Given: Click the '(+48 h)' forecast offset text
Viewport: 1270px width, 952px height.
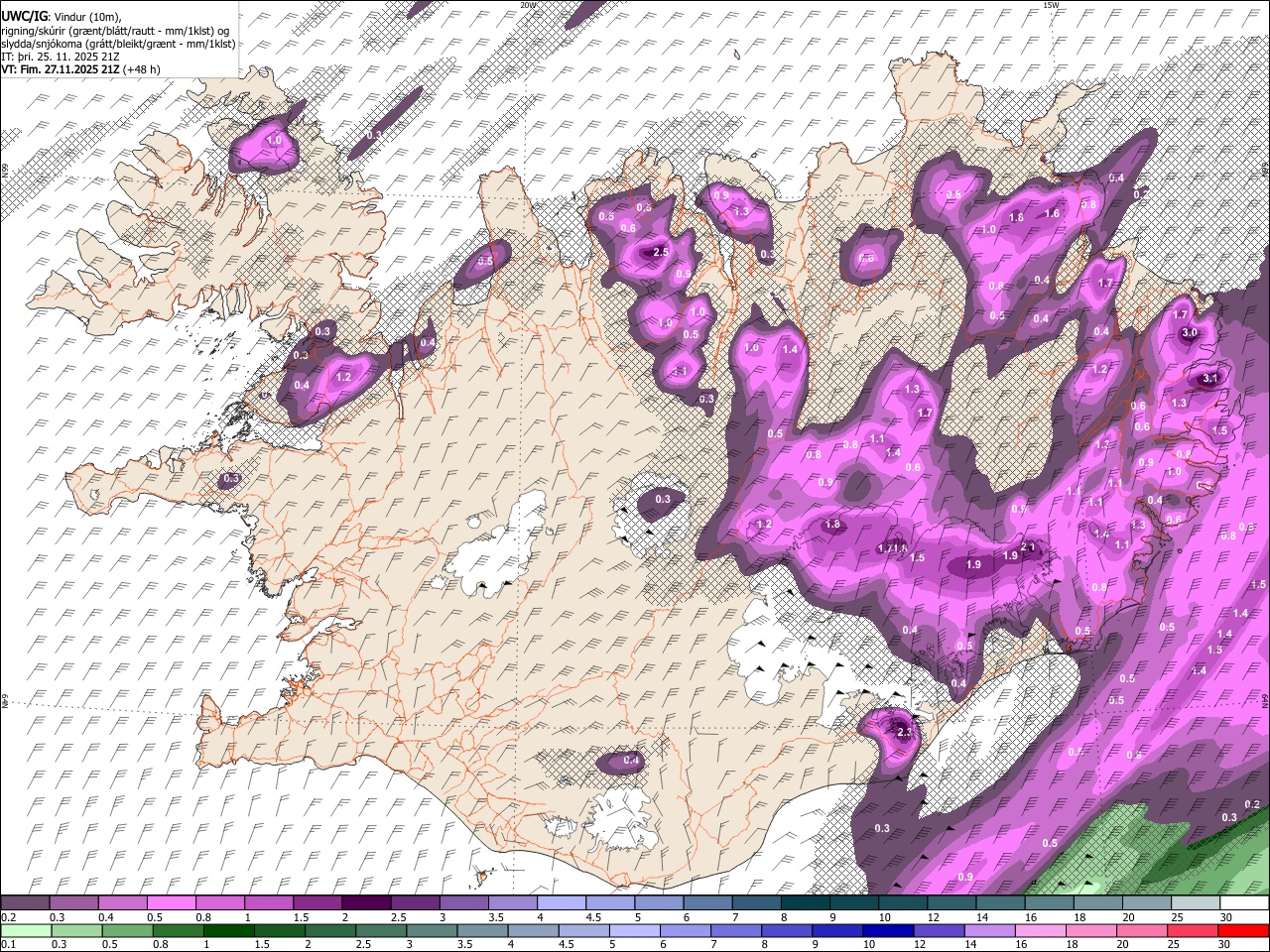Looking at the screenshot, I should [142, 69].
